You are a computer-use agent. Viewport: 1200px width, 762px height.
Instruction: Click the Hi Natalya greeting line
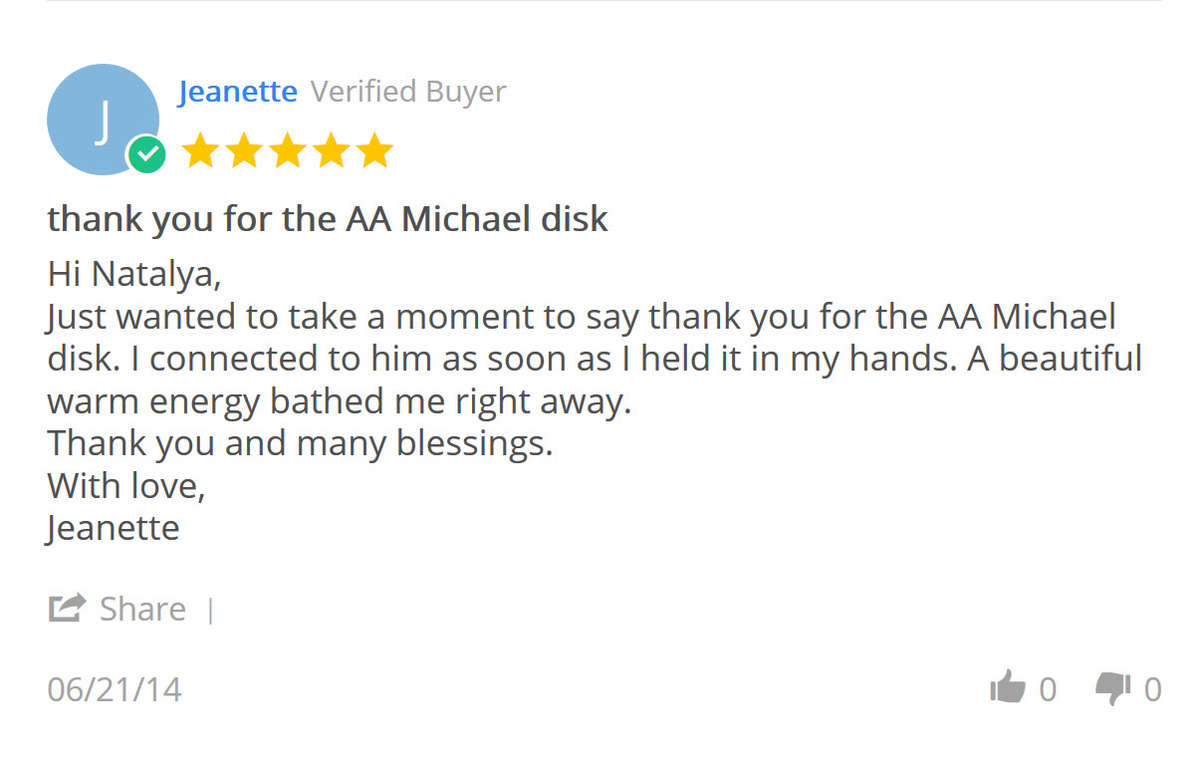[x=134, y=274]
